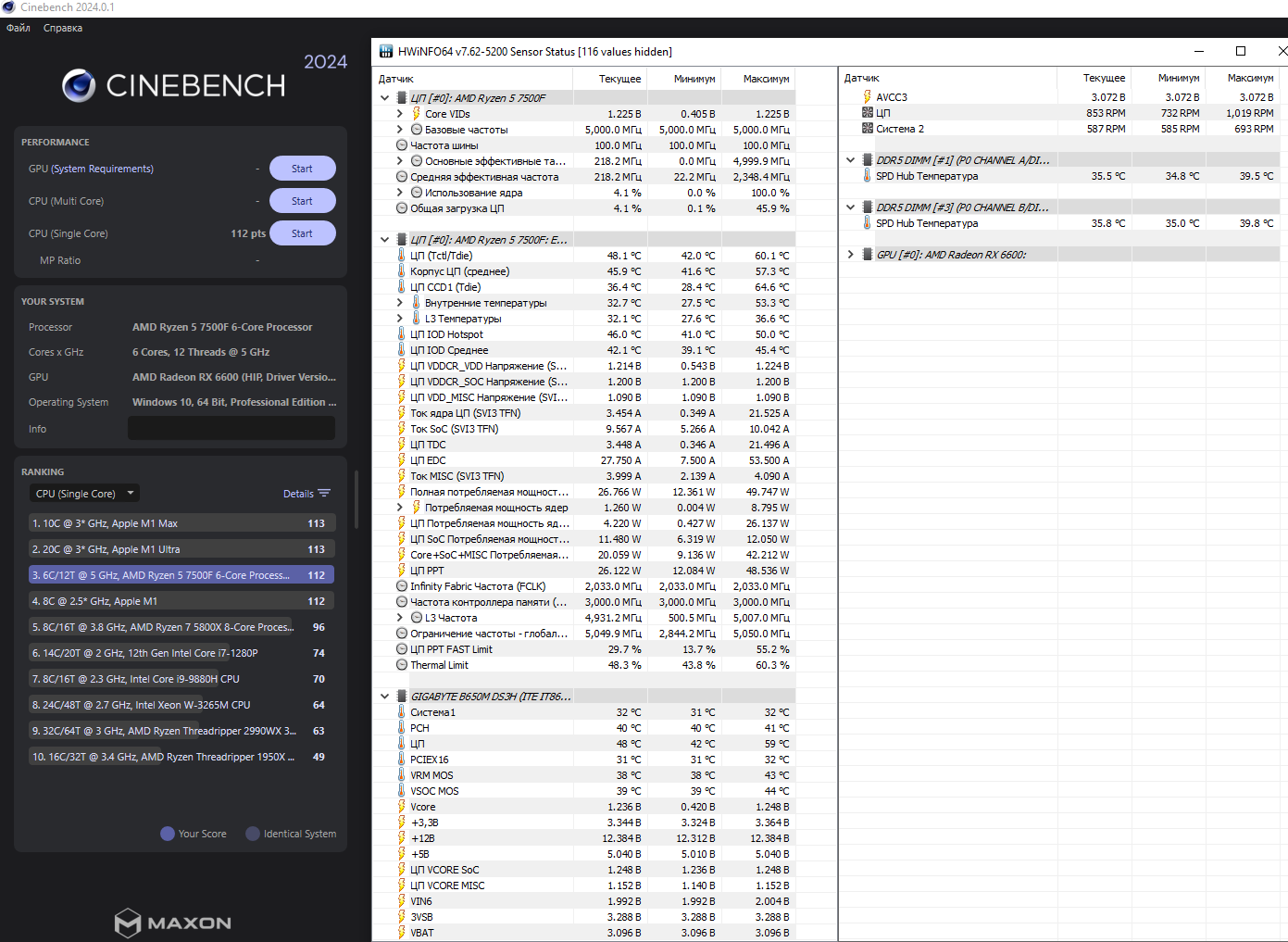The width and height of the screenshot is (1288, 942).
Task: Click the ЦП TDC lightning icon
Action: (x=402, y=445)
